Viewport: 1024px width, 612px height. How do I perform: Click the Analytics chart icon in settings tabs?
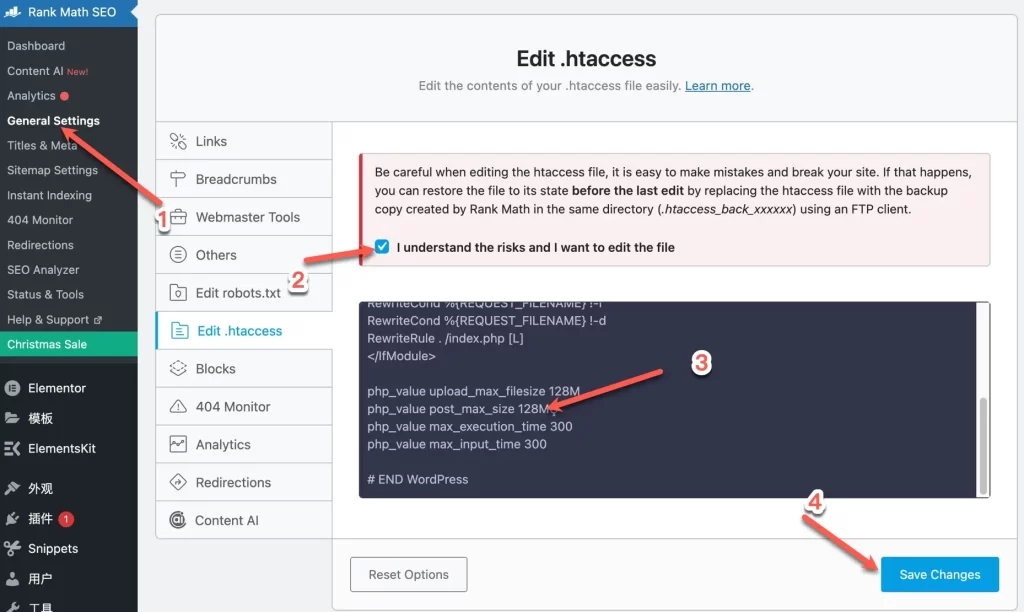[x=178, y=444]
